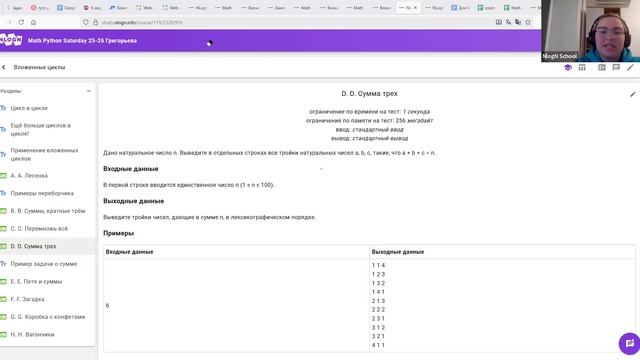
Task: Open the floating purple chat button
Action: point(629,344)
